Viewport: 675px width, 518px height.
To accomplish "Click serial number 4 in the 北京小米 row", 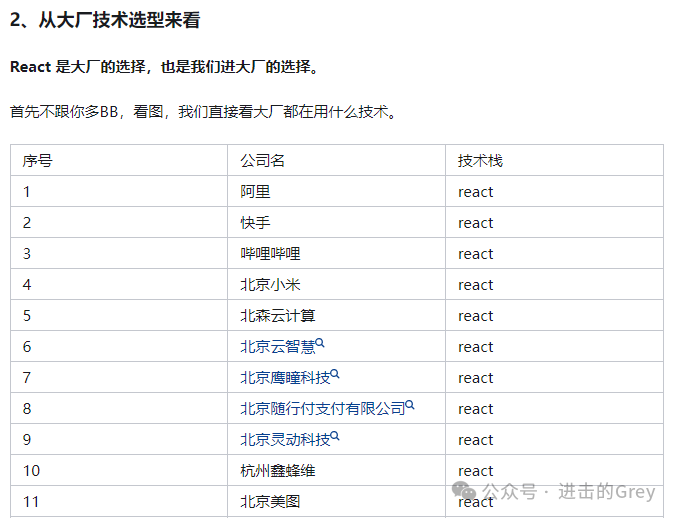I will [x=27, y=285].
